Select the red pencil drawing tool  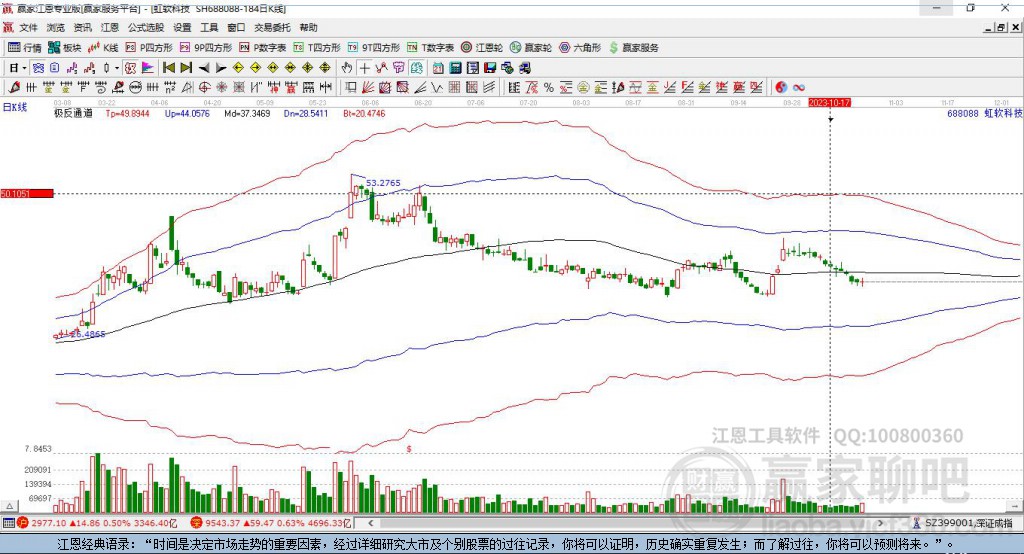point(14,87)
